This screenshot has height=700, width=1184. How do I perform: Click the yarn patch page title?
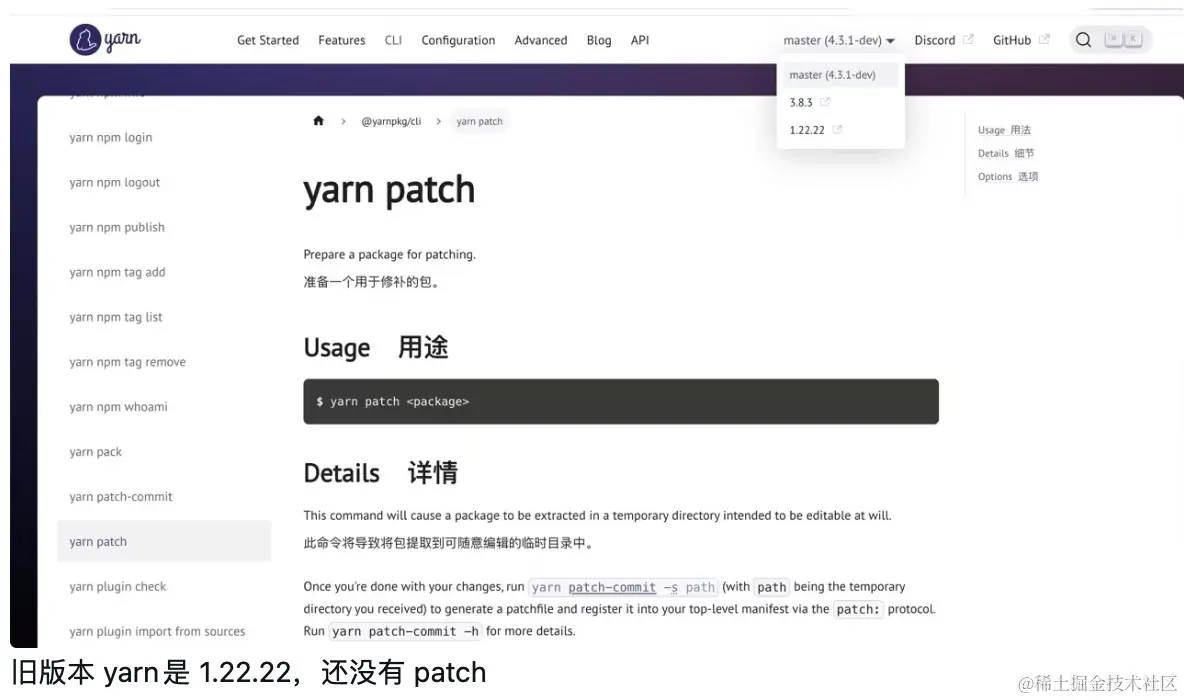(x=389, y=189)
